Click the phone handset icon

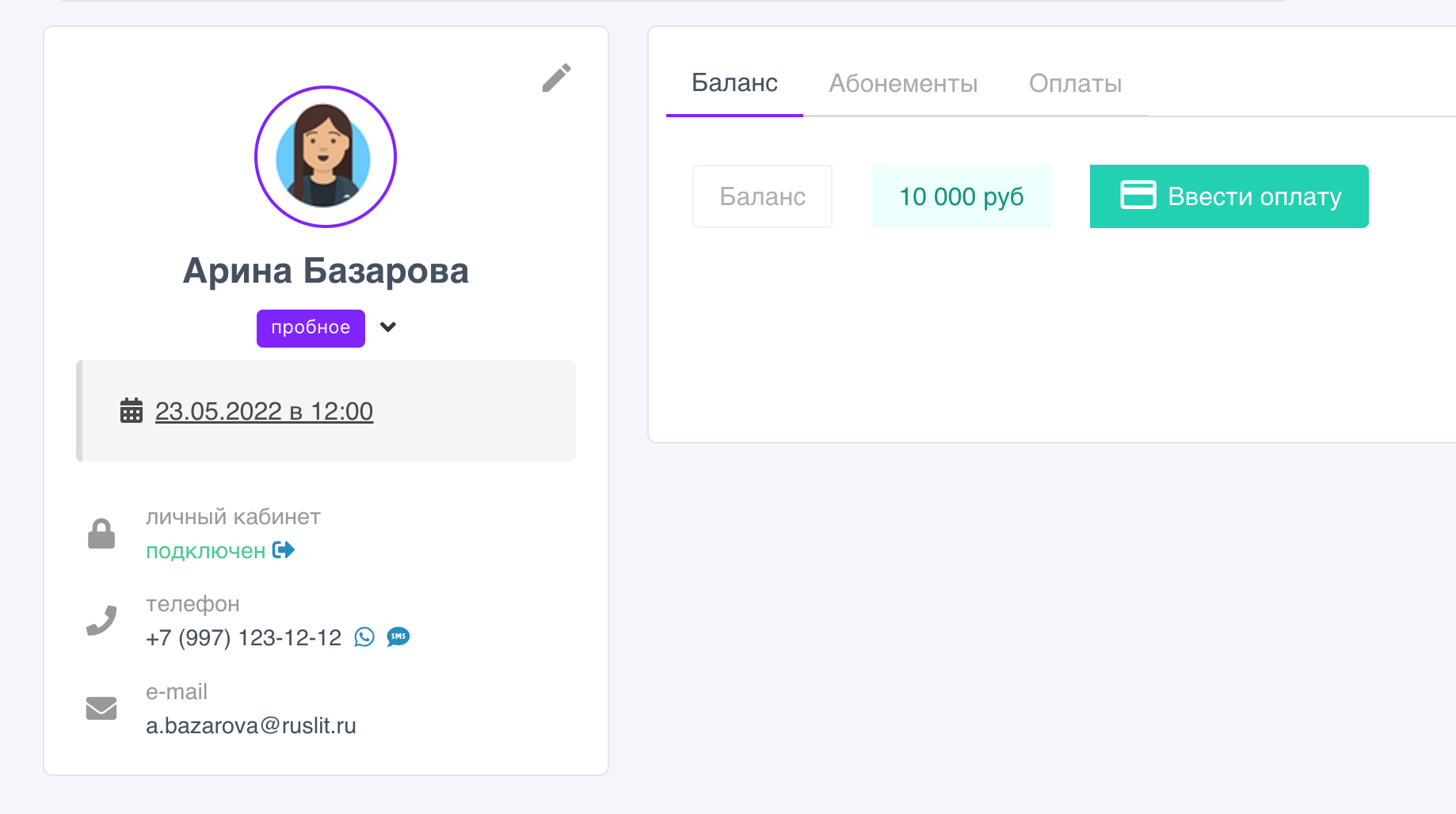pos(101,620)
